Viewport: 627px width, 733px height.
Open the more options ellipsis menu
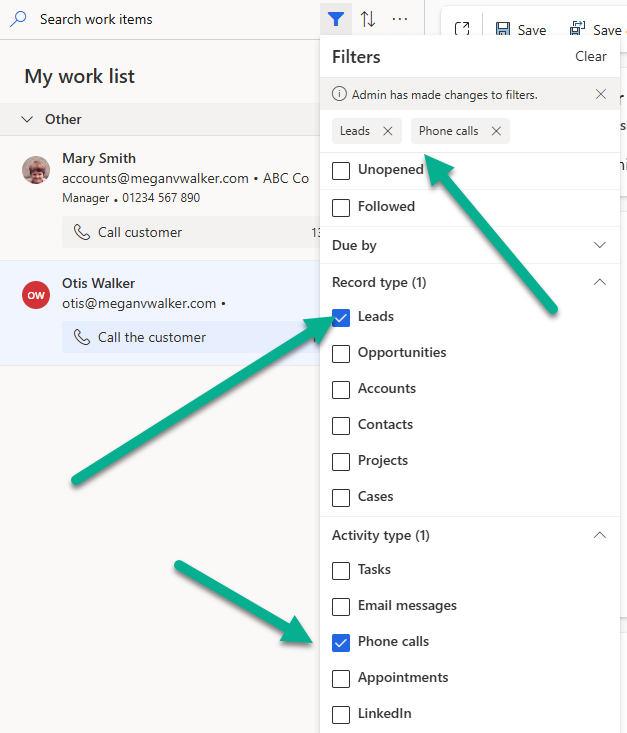(x=400, y=19)
